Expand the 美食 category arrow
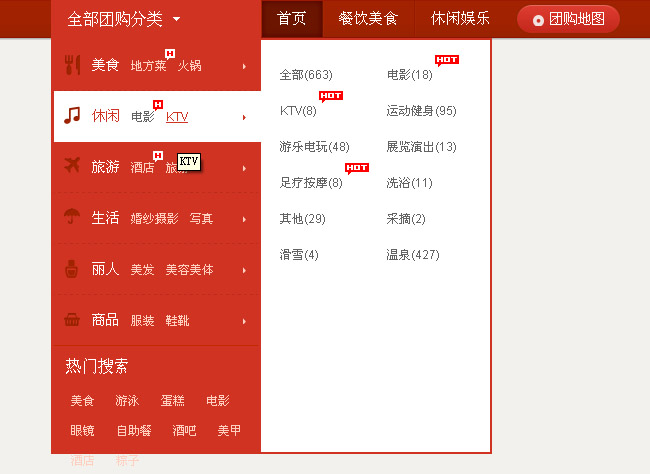Screen dimensions: 650x474 pyautogui.click(x=244, y=66)
